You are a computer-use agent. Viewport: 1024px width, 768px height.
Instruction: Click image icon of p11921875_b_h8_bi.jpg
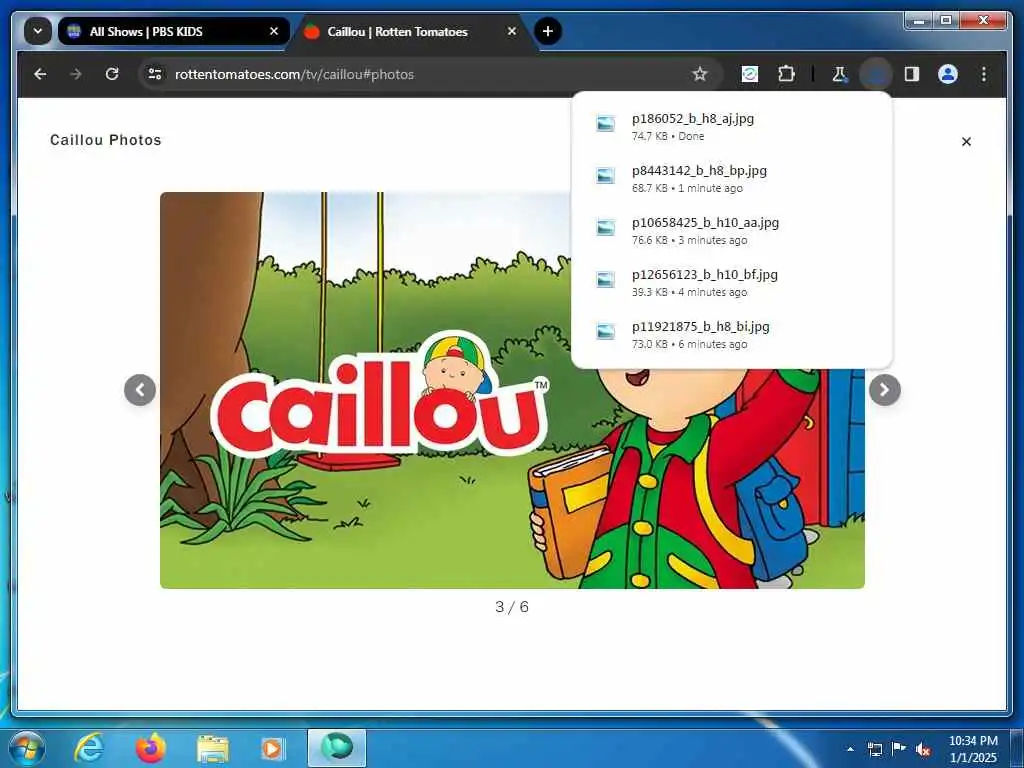605,332
